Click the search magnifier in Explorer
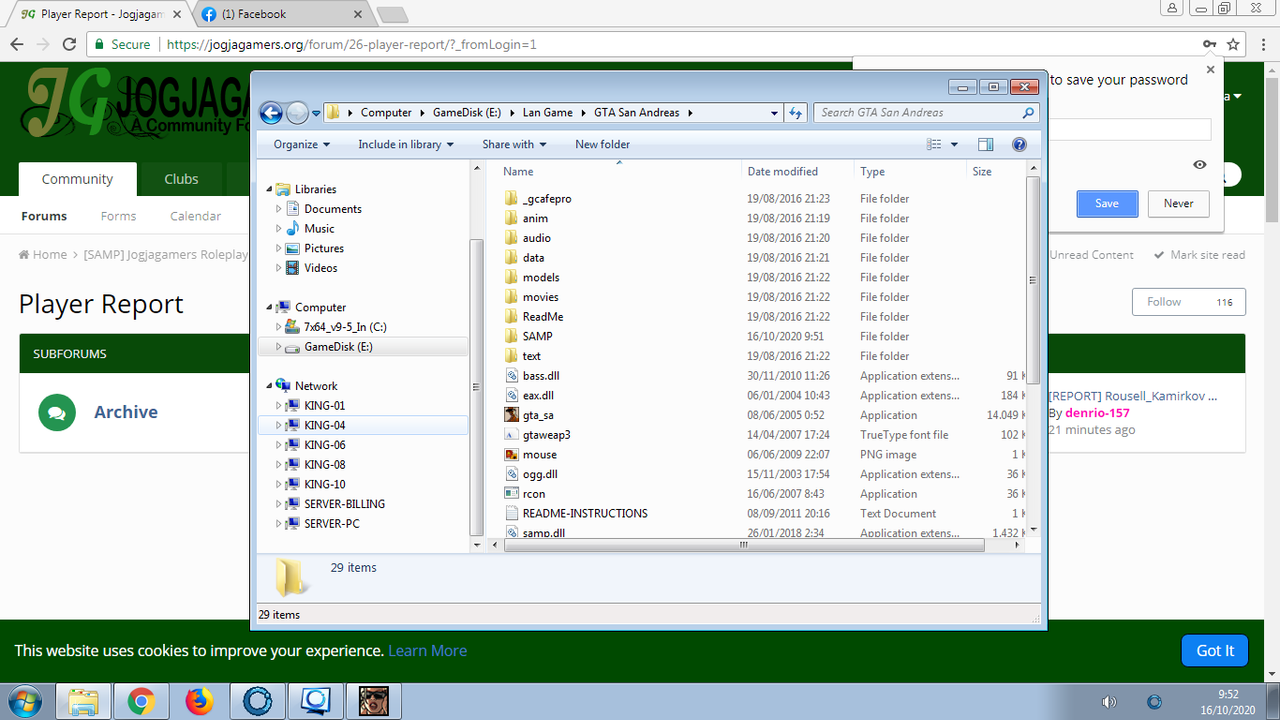Image resolution: width=1280 pixels, height=720 pixels. pyautogui.click(x=1029, y=113)
